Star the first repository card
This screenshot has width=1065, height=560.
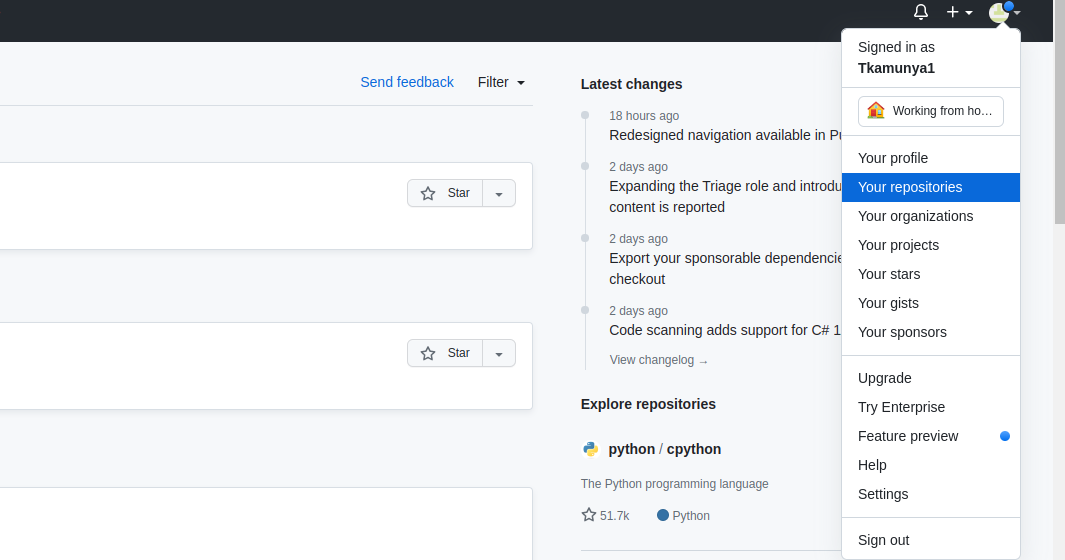pyautogui.click(x=445, y=193)
